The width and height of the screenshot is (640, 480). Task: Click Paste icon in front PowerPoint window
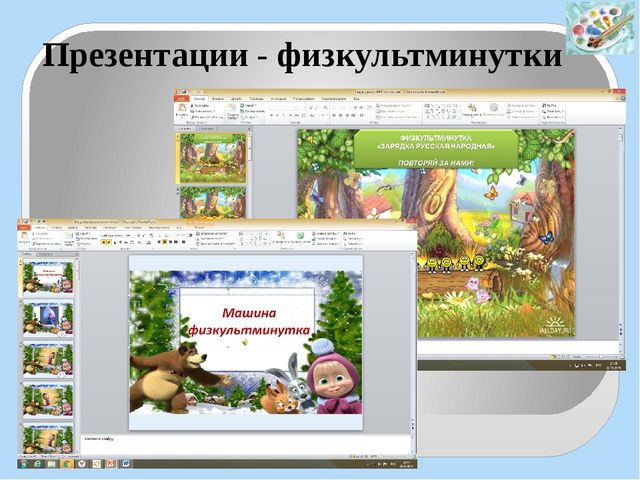[24, 238]
